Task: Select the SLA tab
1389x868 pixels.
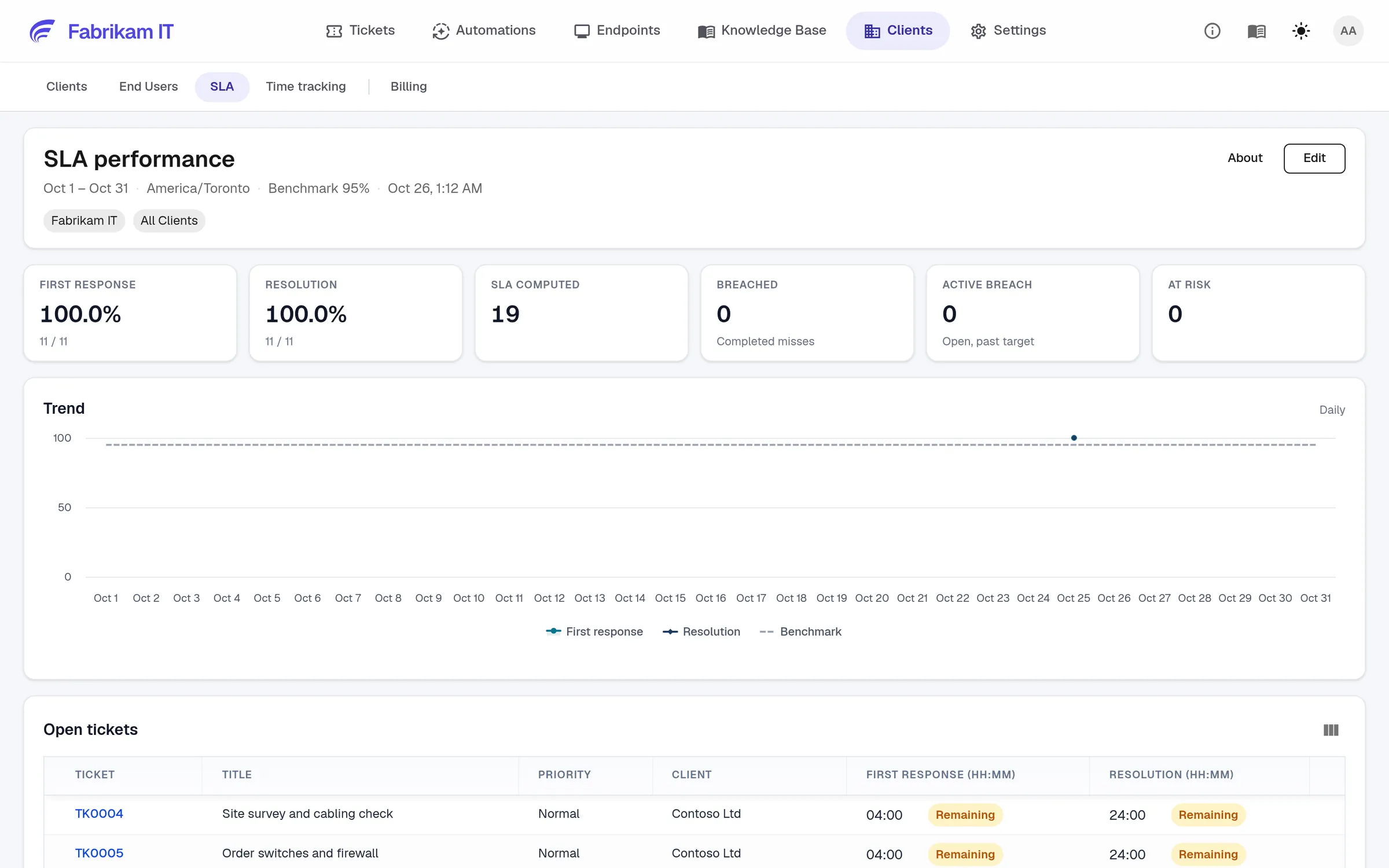Action: tap(222, 87)
